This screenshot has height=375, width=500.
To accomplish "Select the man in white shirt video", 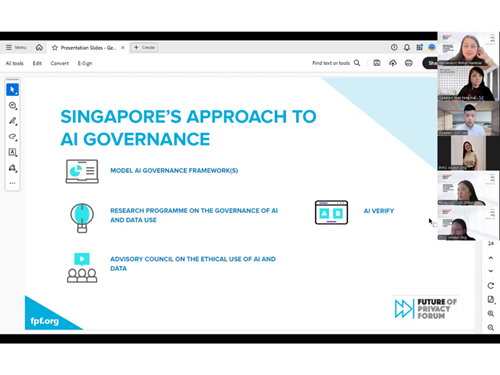I will tap(468, 118).
